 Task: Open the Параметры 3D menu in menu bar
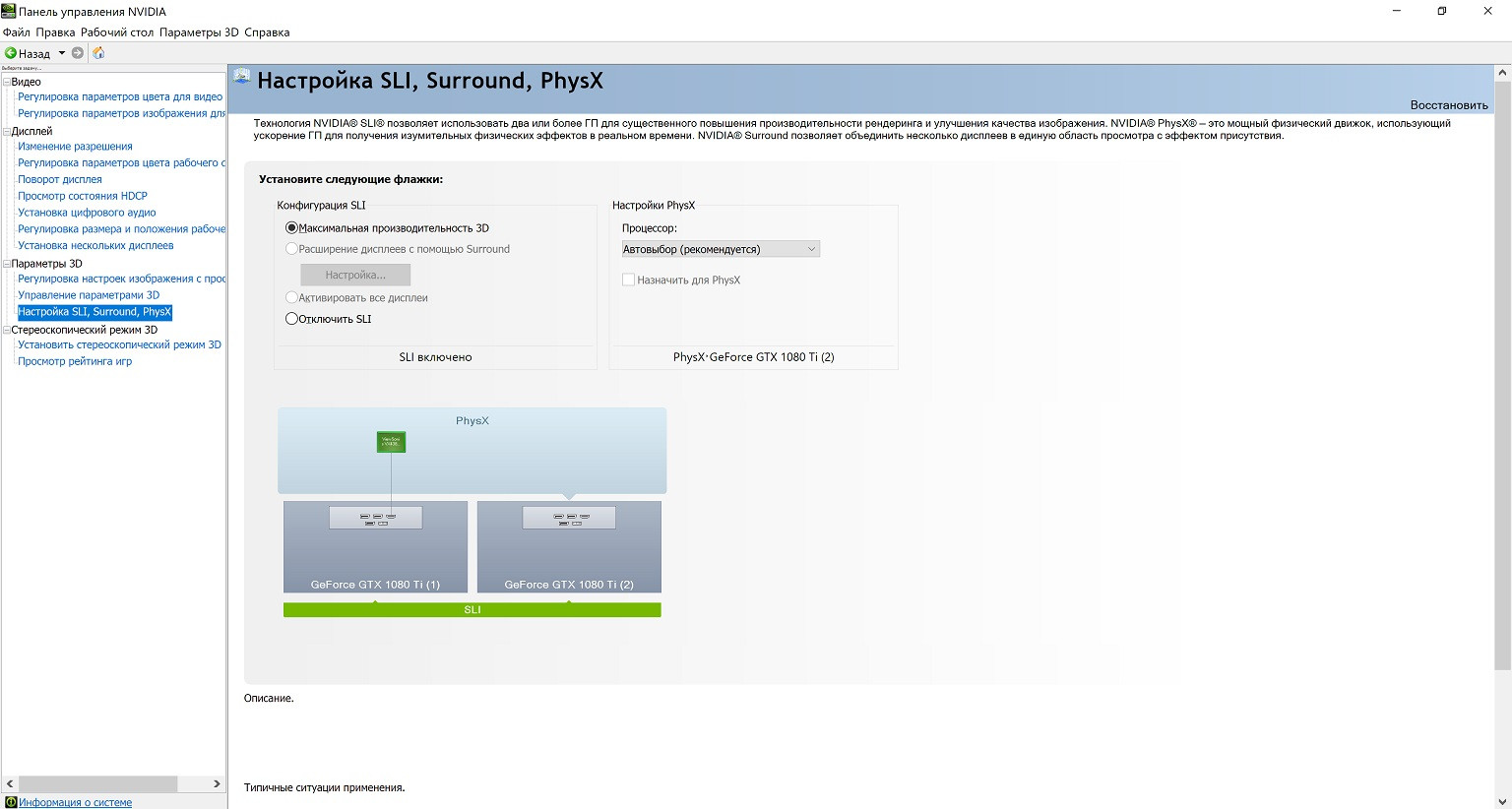[x=199, y=32]
